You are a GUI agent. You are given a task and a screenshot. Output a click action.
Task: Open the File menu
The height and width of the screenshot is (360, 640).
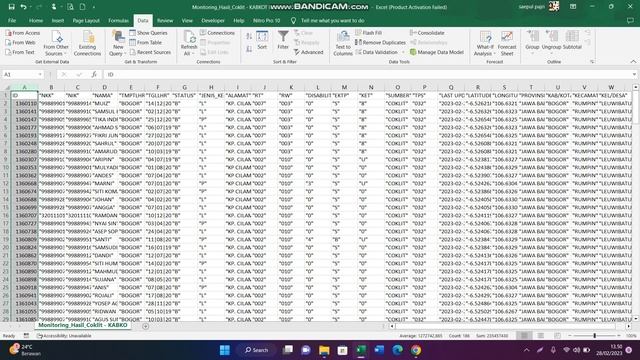coord(12,20)
